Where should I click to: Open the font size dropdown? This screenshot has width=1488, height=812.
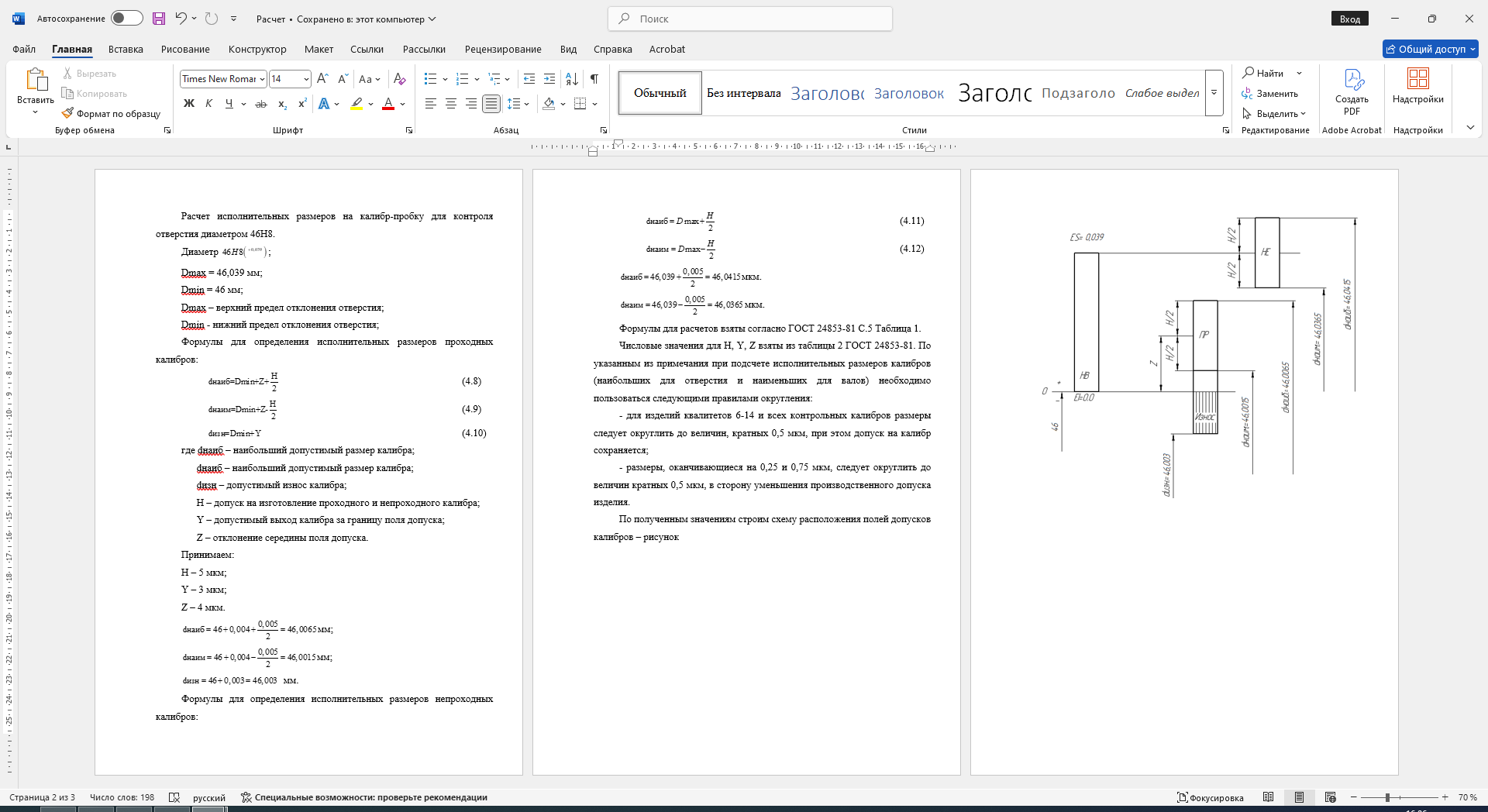(306, 79)
